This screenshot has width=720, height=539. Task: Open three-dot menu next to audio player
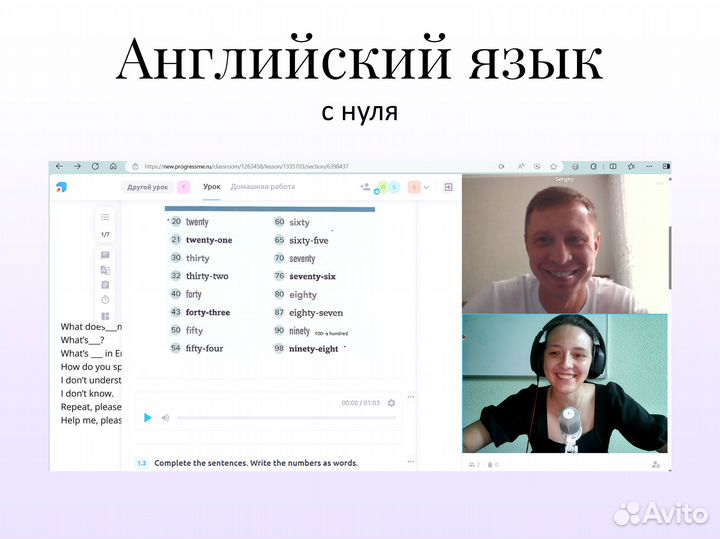[x=411, y=397]
